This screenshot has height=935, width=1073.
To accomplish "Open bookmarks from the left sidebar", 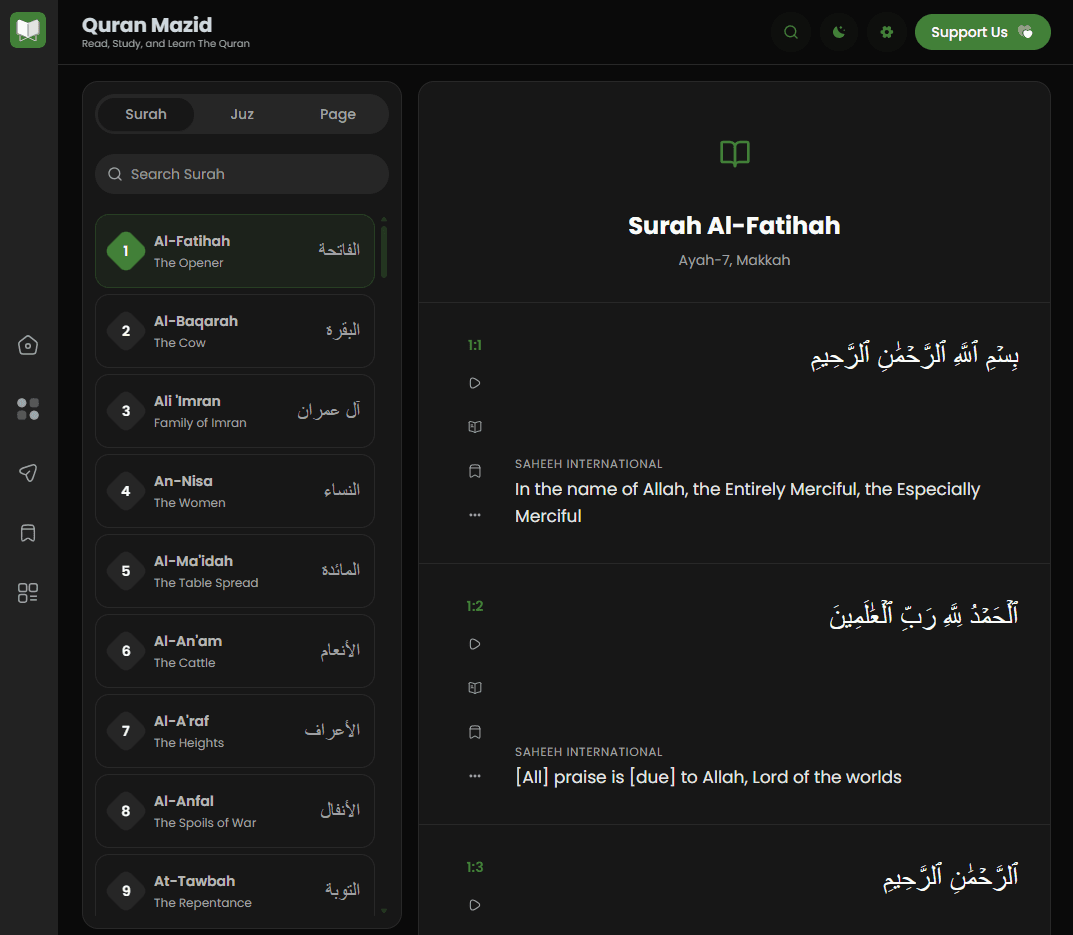I will [28, 533].
